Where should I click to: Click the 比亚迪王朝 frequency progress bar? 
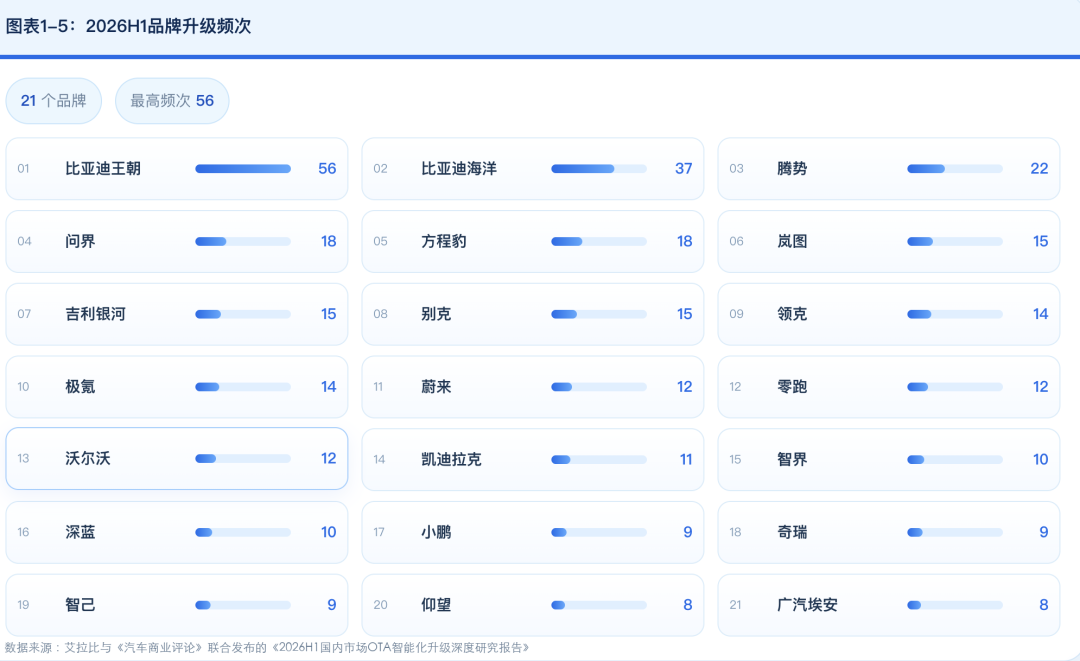pyautogui.click(x=243, y=169)
